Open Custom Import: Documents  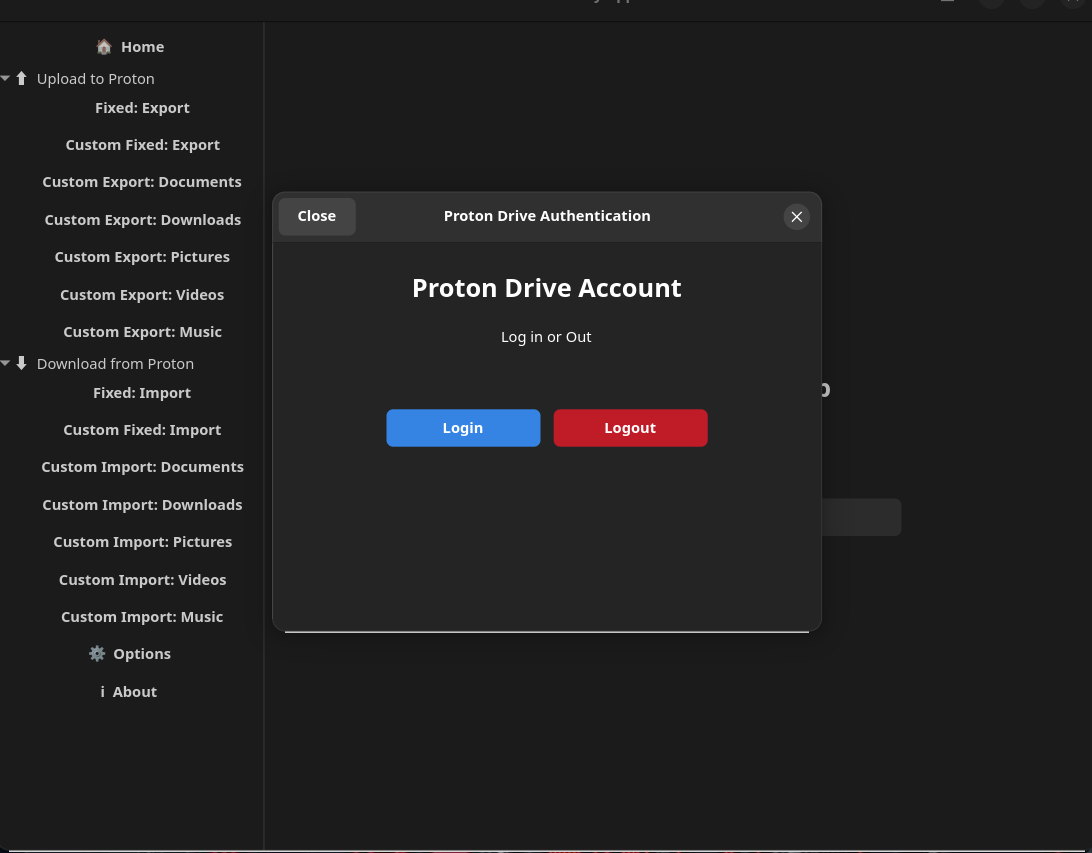(143, 467)
